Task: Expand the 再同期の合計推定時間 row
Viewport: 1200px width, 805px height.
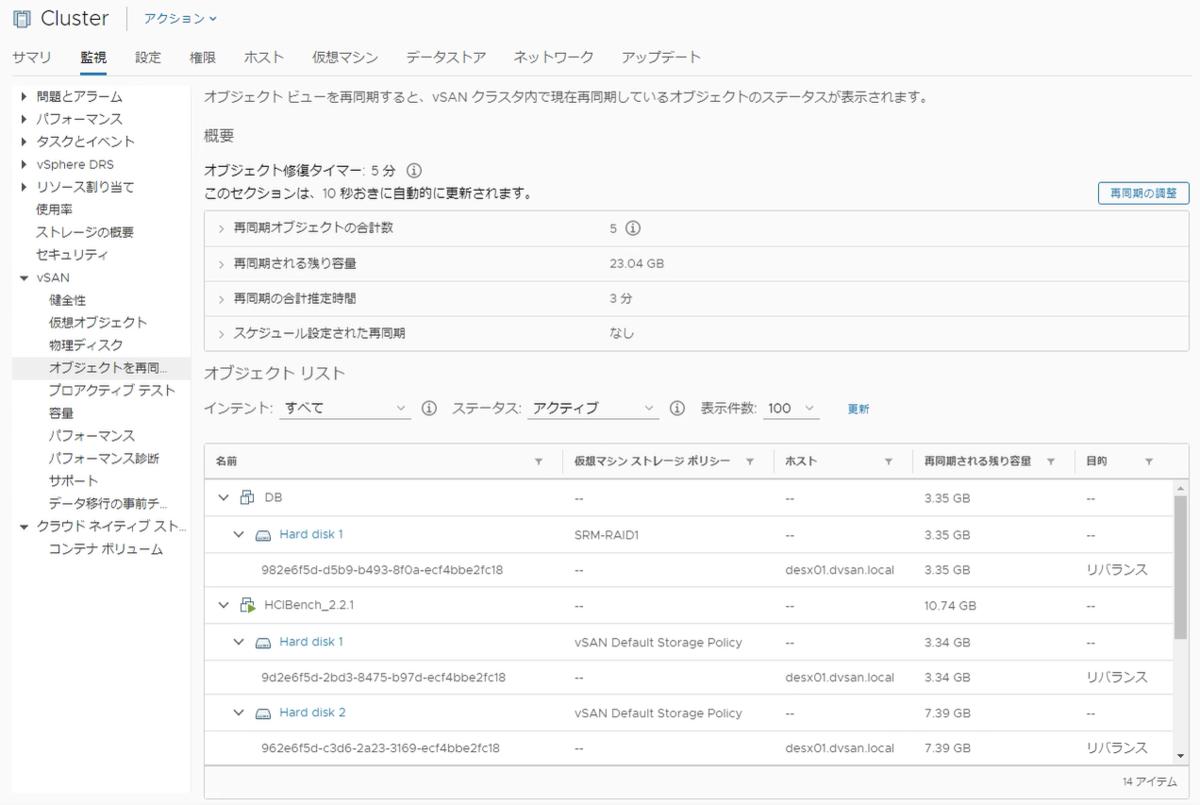Action: 221,299
